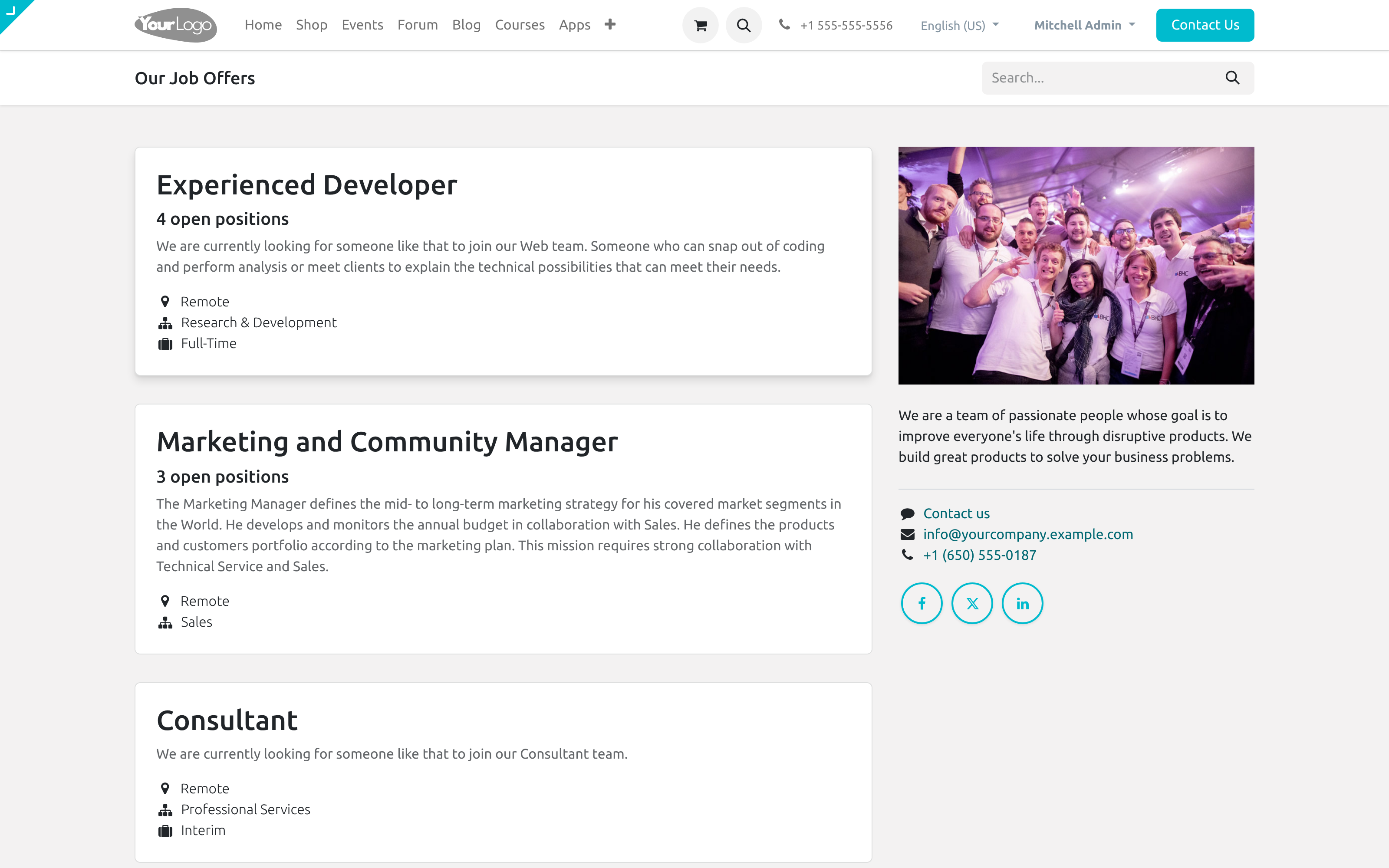Open the Shop menu item

pyautogui.click(x=312, y=25)
